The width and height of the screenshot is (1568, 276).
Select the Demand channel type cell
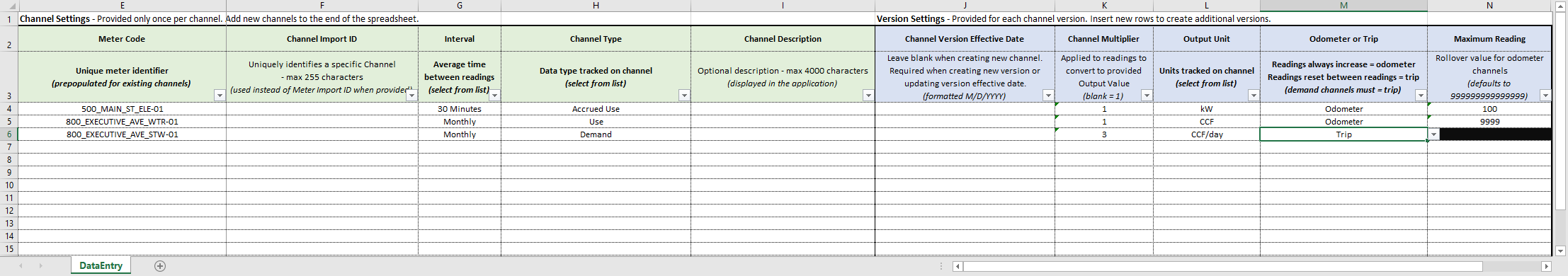(596, 134)
